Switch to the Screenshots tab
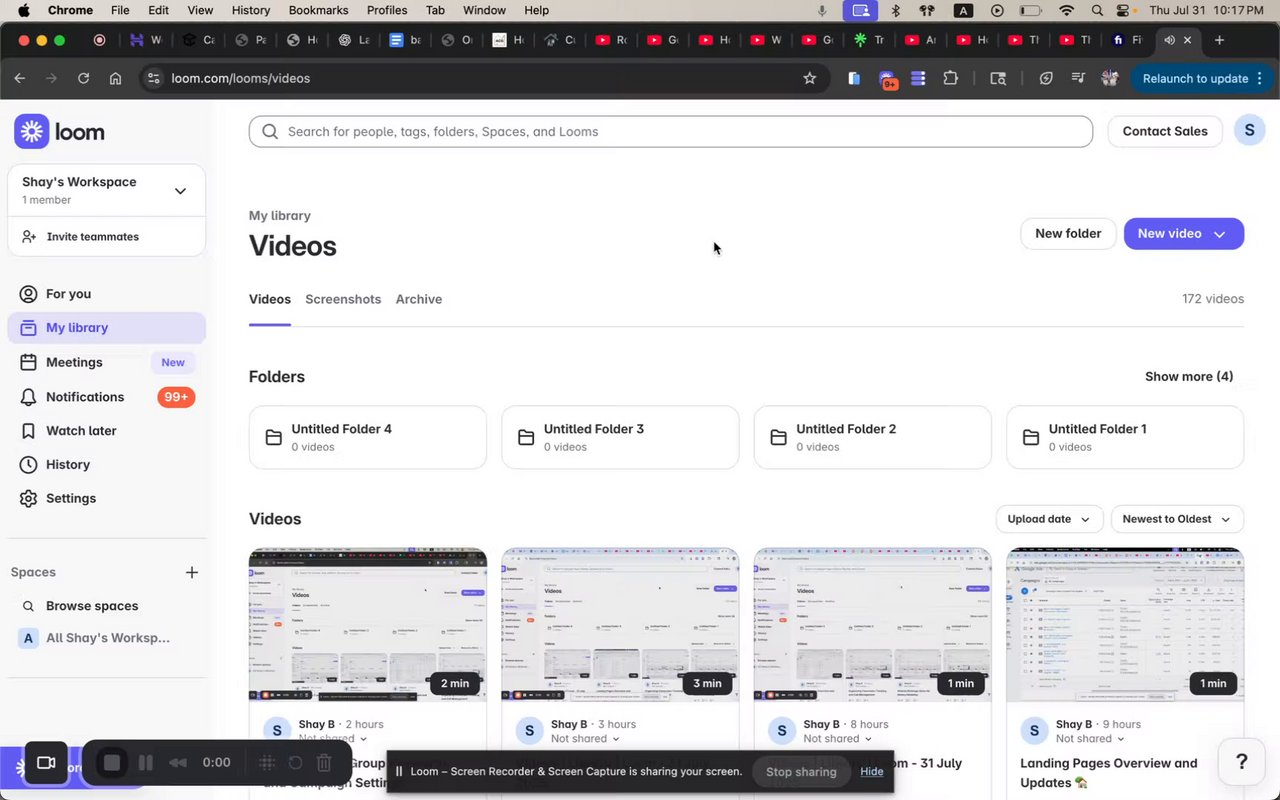This screenshot has height=800, width=1280. (343, 299)
